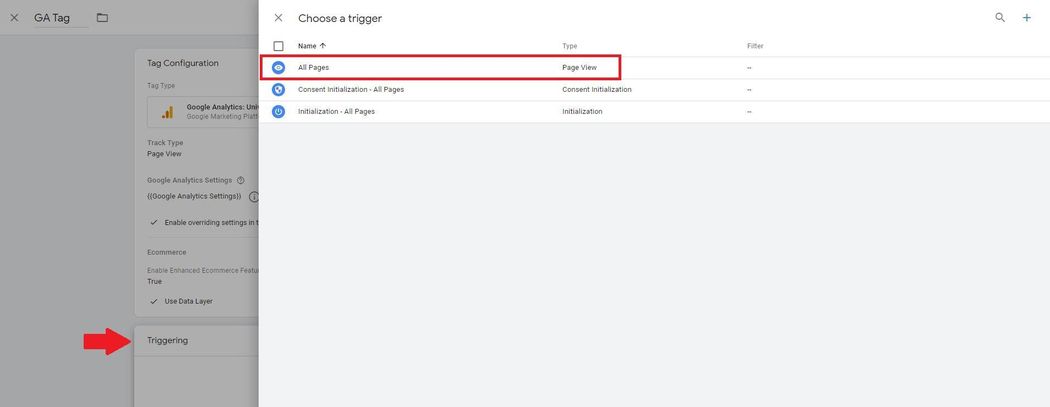This screenshot has width=1050, height=407.
Task: Search triggers with the magnifier icon
Action: click(x=1000, y=18)
